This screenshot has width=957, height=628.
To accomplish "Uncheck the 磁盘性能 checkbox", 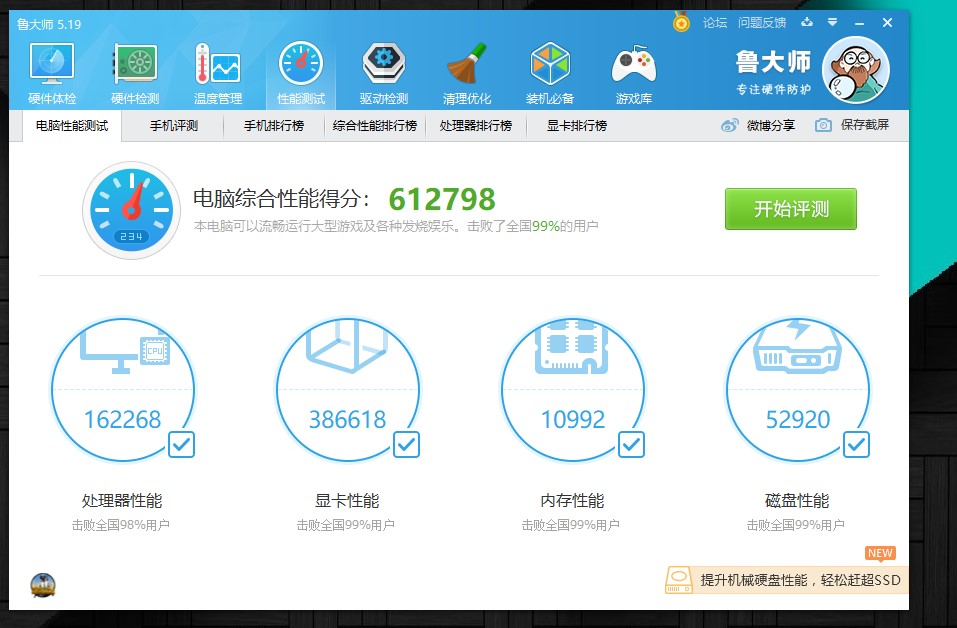I will point(856,444).
